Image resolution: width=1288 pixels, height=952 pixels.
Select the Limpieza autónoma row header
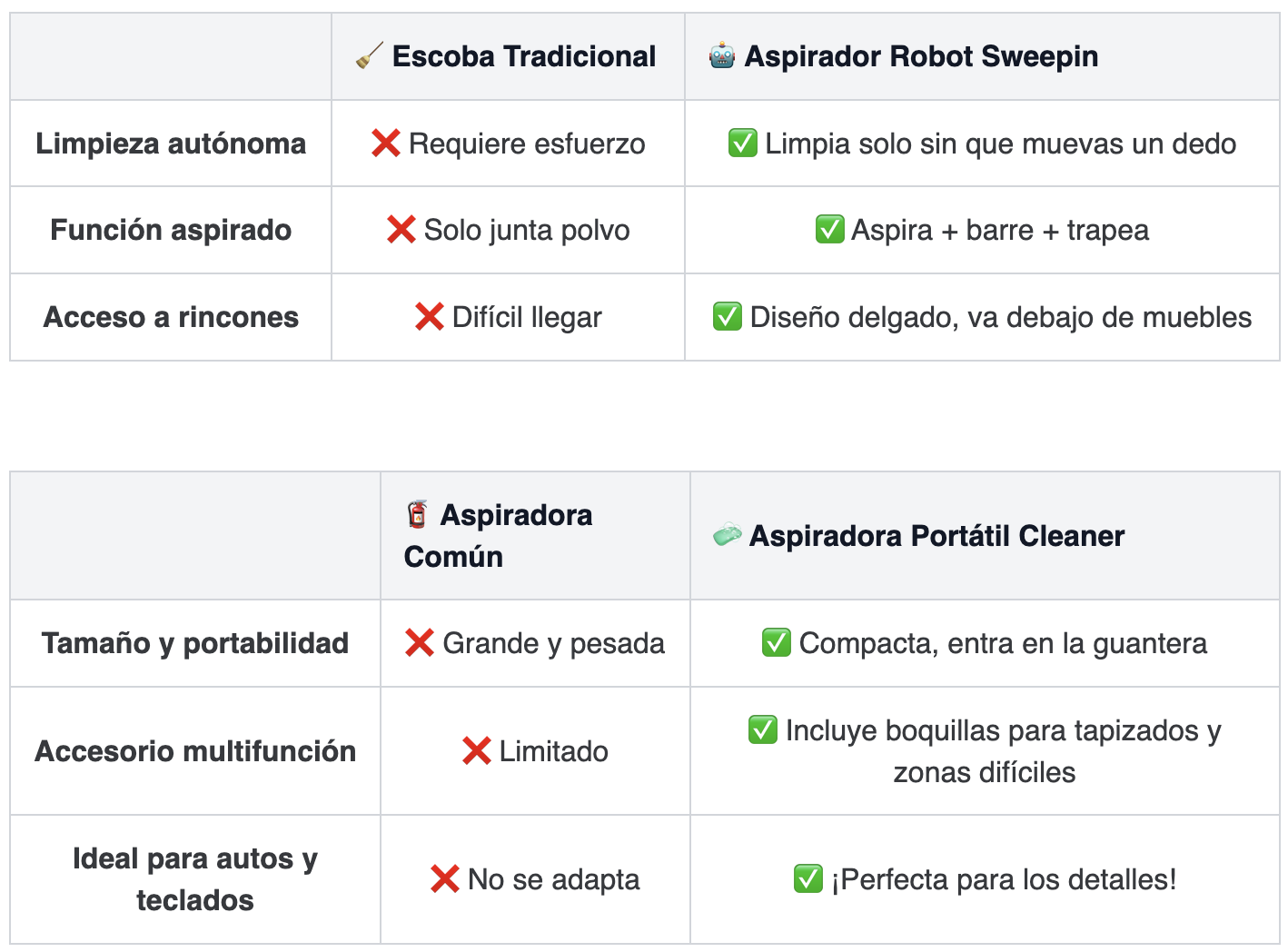pos(171,144)
